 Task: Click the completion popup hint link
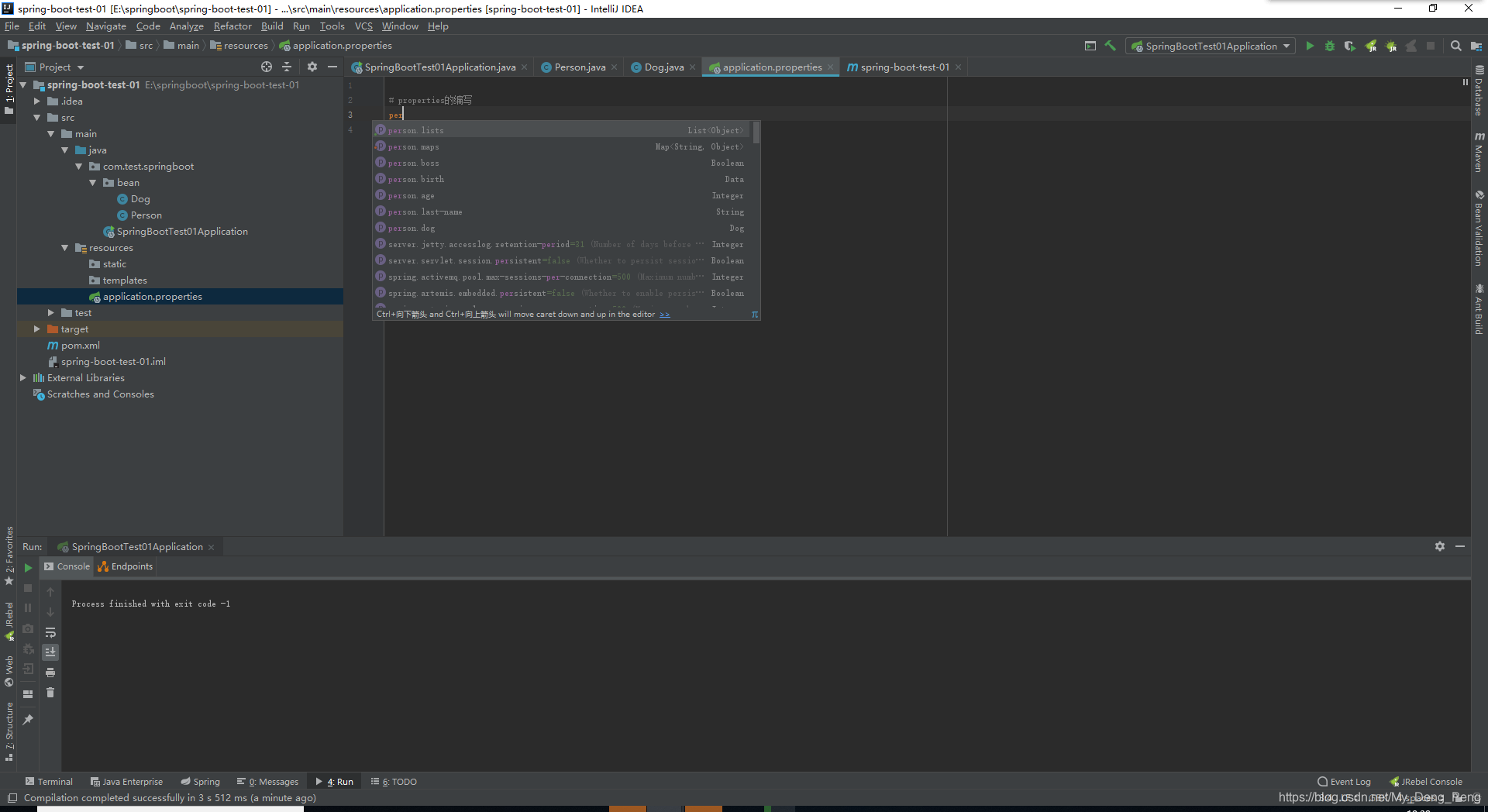[x=664, y=315]
